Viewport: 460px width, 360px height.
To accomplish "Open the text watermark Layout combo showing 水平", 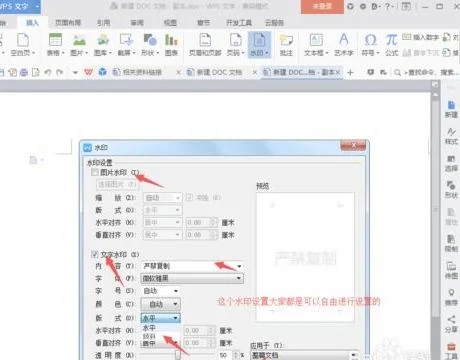I will 161,318.
